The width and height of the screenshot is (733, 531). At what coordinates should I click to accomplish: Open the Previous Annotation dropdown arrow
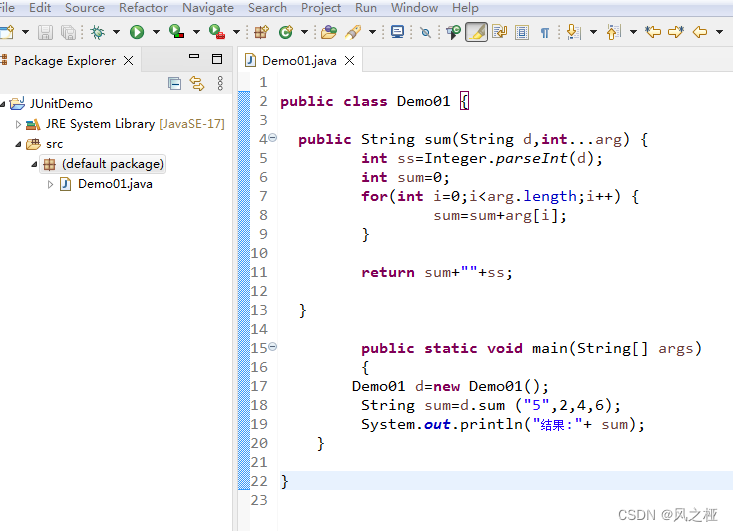coord(633,32)
